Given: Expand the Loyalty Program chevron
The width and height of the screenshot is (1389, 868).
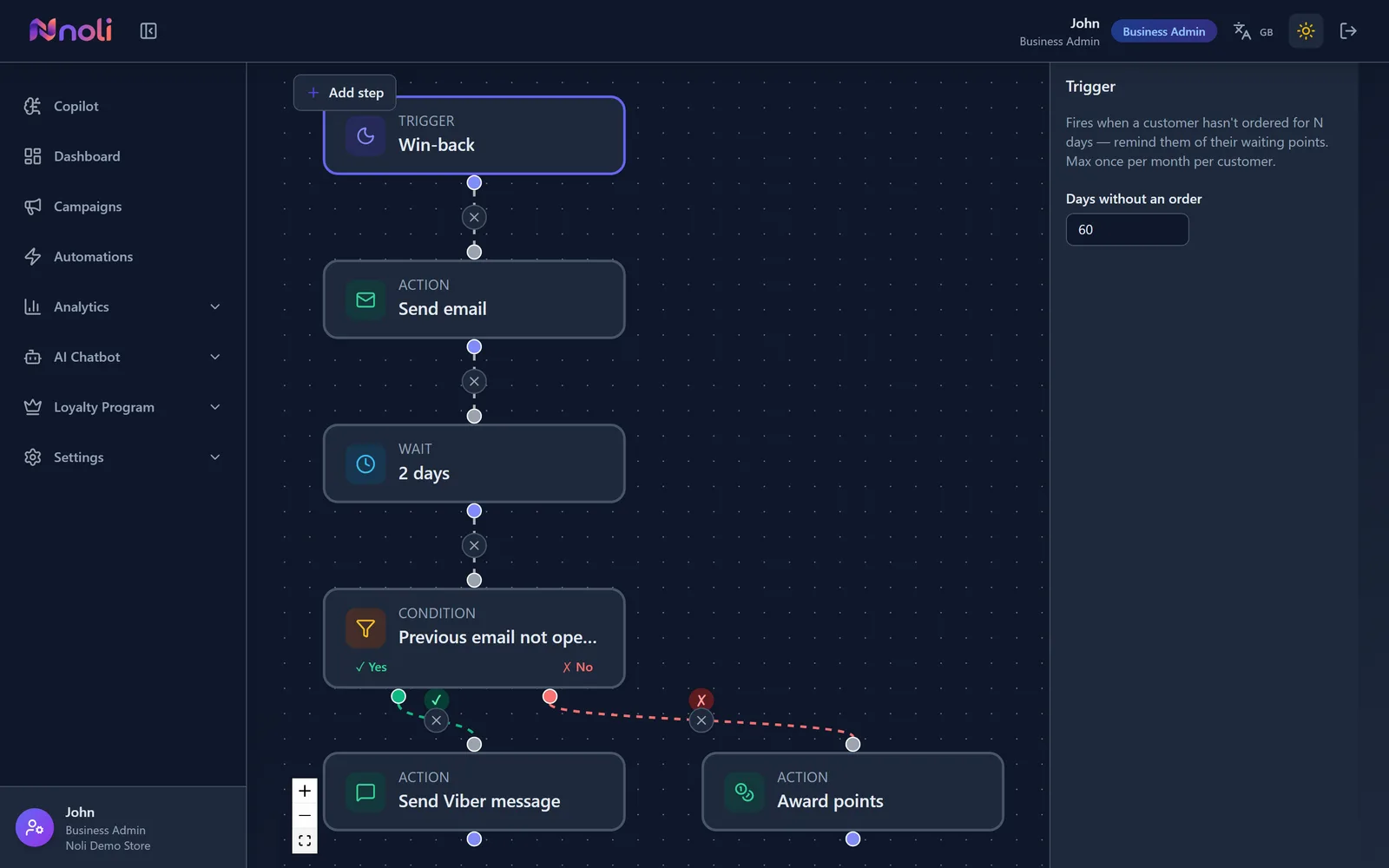Looking at the screenshot, I should pos(215,407).
